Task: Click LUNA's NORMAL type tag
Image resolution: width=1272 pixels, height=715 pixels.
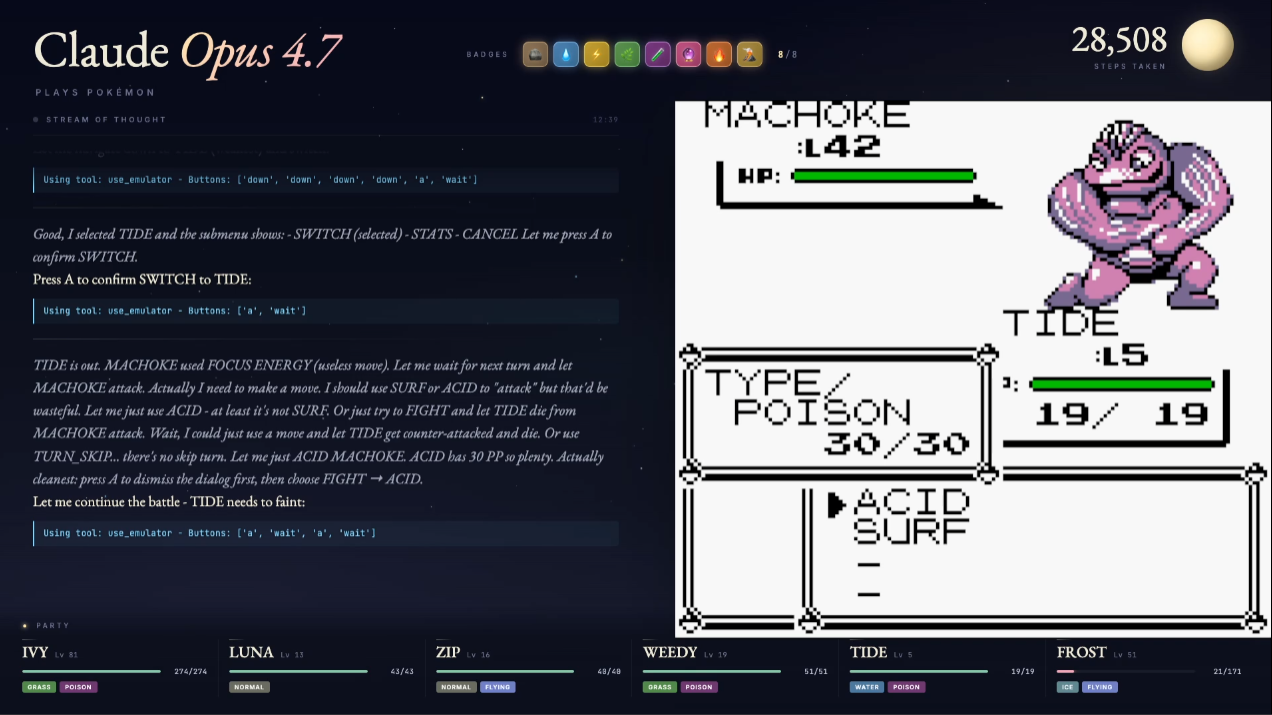Action: coord(249,687)
